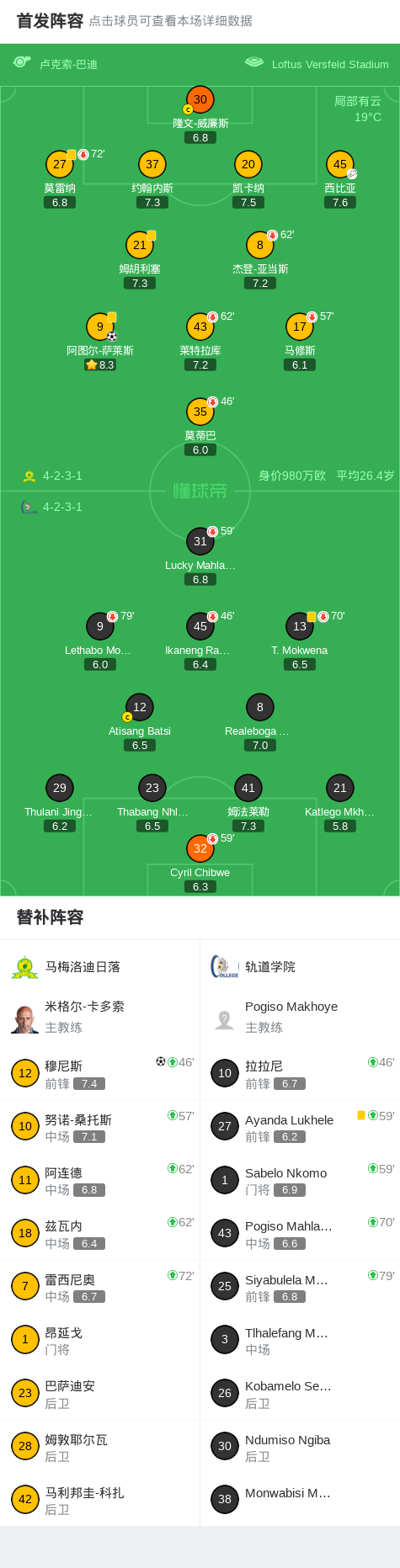Image resolution: width=400 pixels, height=1568 pixels.
Task: Select substitute Ayanda Lukhele row
Action: pyautogui.click(x=300, y=1127)
